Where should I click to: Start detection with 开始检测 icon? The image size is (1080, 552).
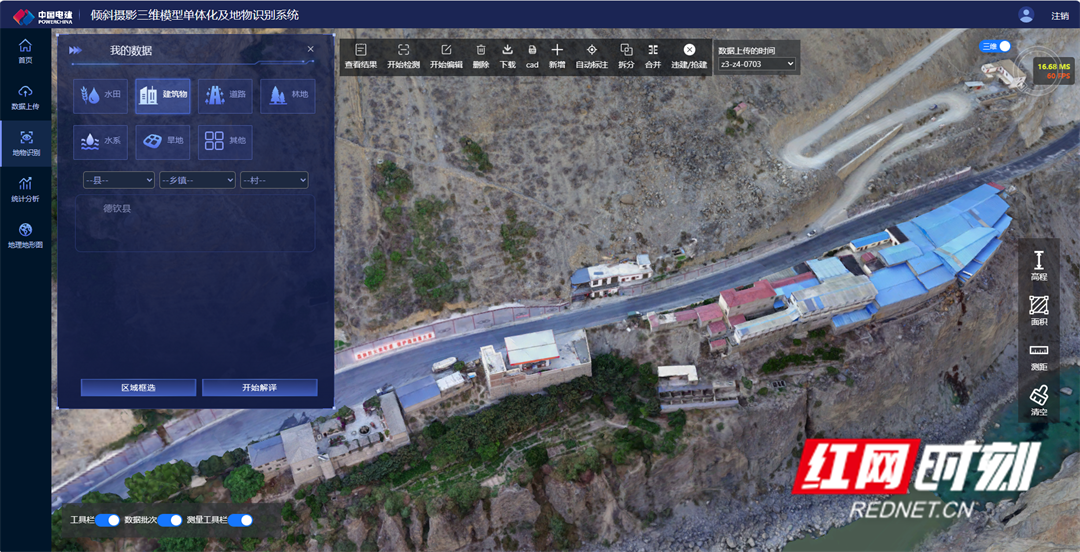click(x=404, y=57)
